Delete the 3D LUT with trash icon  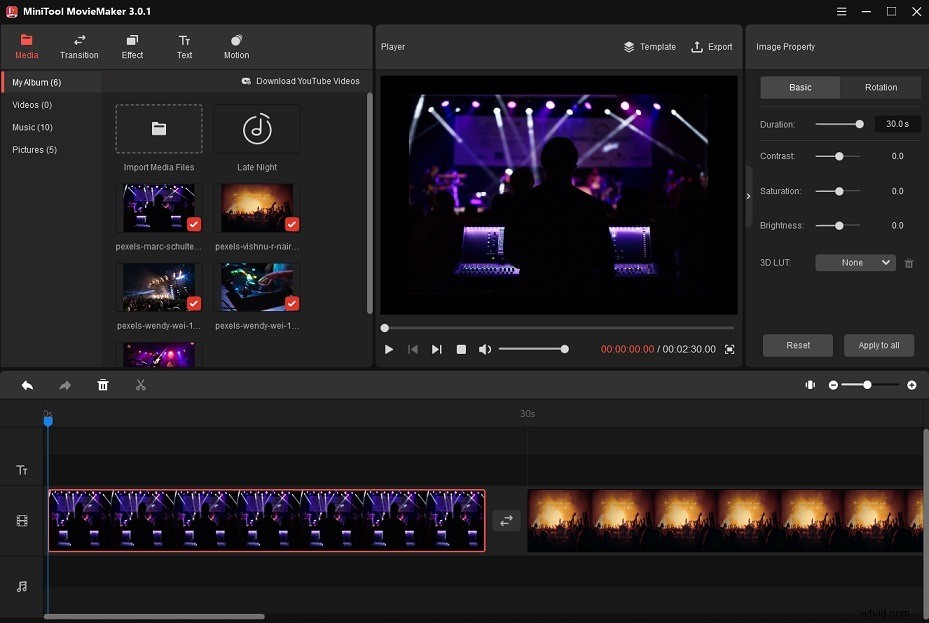pos(909,263)
